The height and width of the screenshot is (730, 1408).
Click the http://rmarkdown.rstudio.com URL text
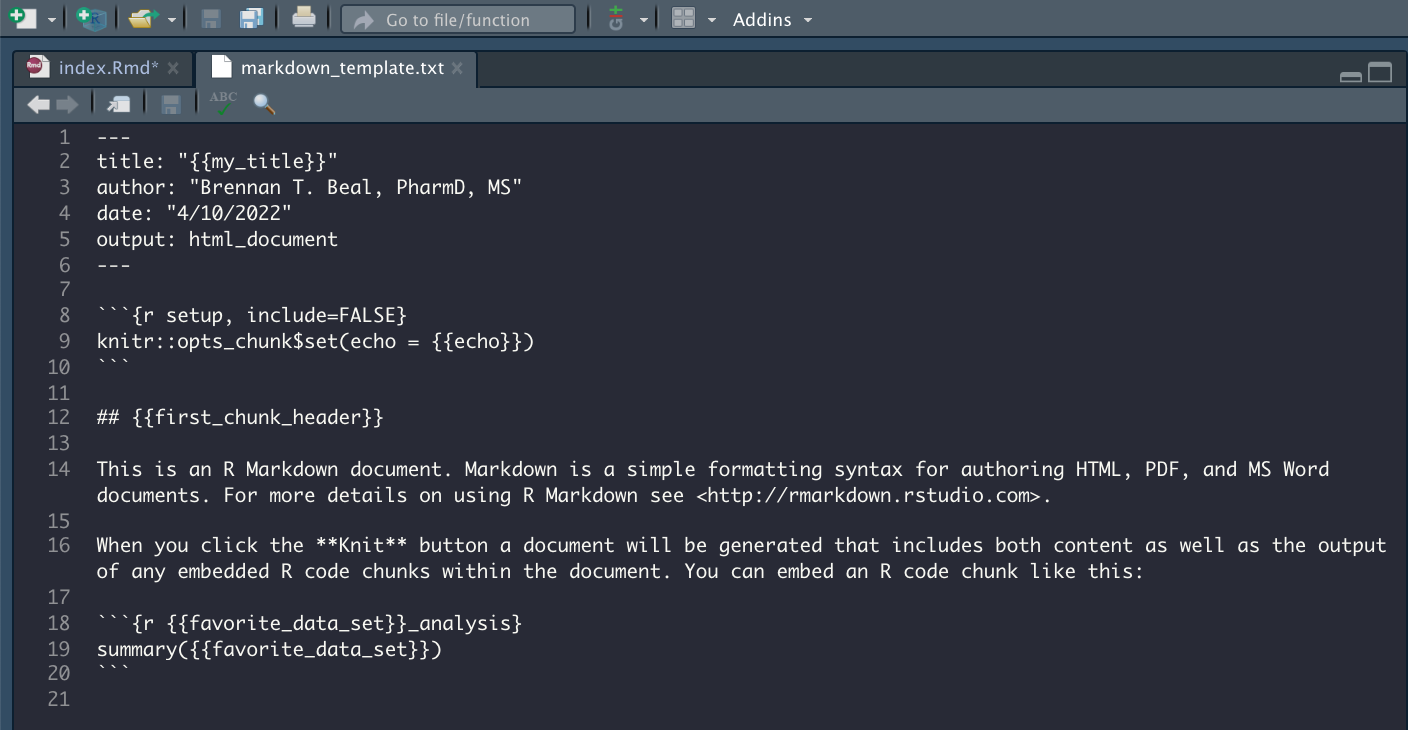click(x=869, y=495)
